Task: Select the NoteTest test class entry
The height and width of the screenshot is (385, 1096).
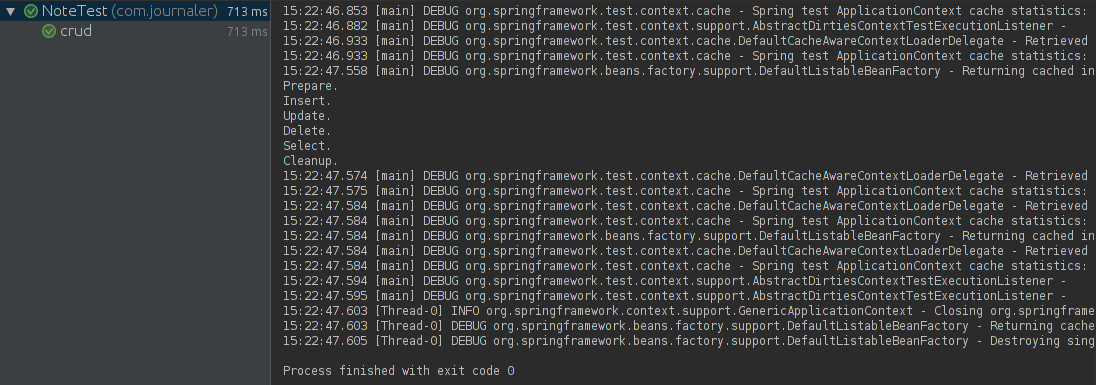Action: 74,11
